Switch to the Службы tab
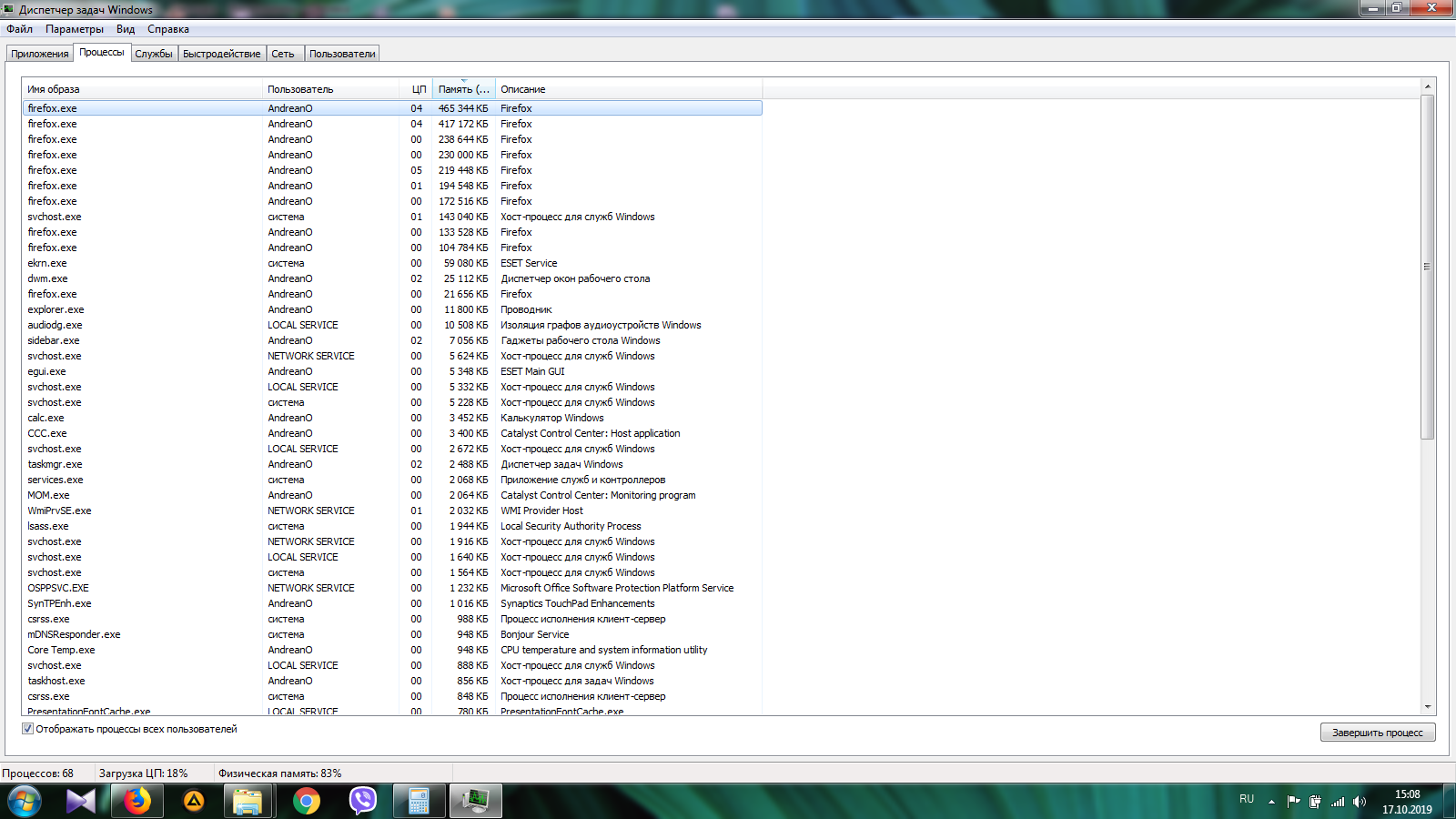Screen dimensions: 1456x819 (154, 54)
